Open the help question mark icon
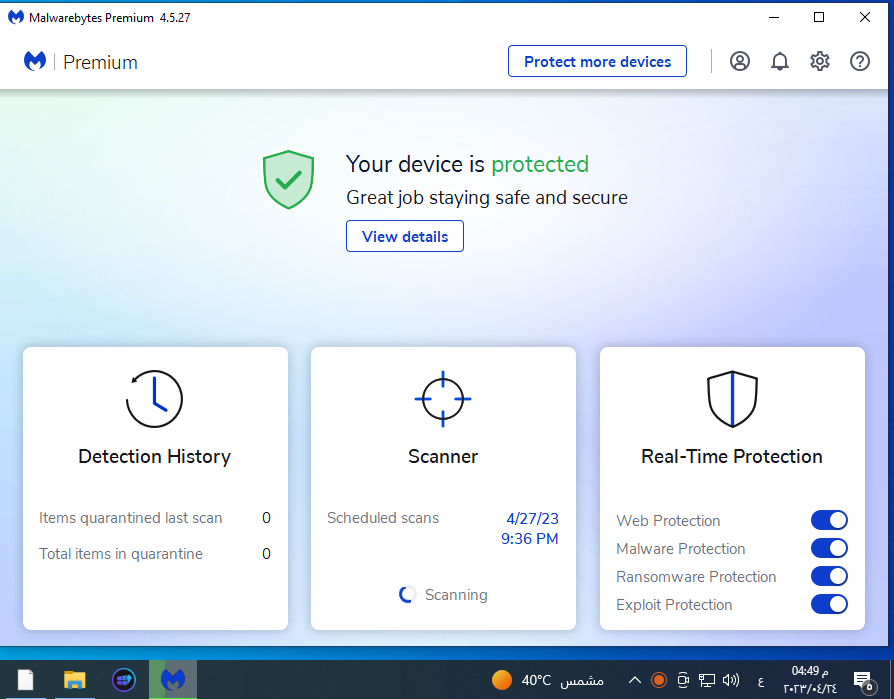894x699 pixels. click(860, 61)
